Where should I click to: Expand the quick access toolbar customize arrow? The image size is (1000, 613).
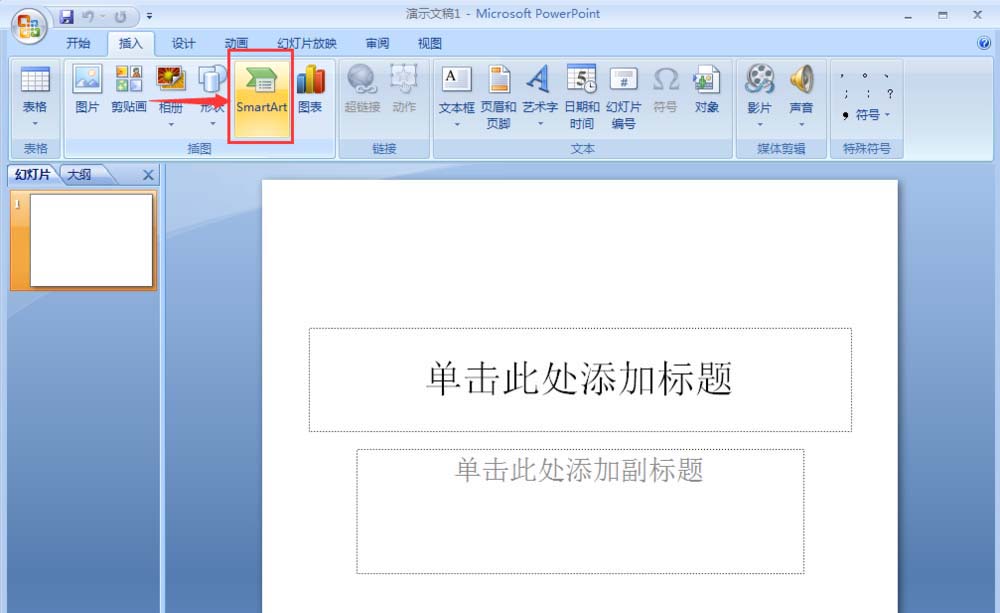click(x=149, y=16)
